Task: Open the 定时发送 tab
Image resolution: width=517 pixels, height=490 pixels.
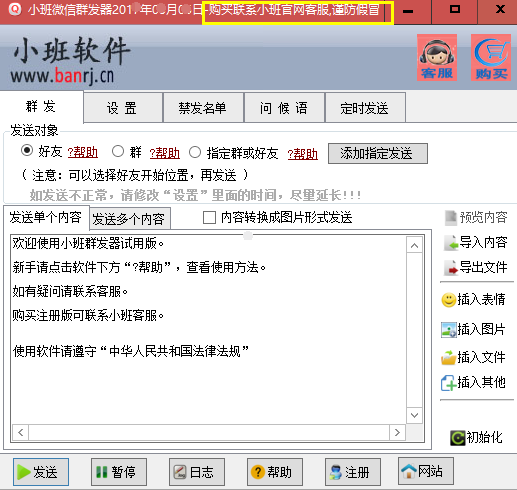Action: (x=365, y=108)
